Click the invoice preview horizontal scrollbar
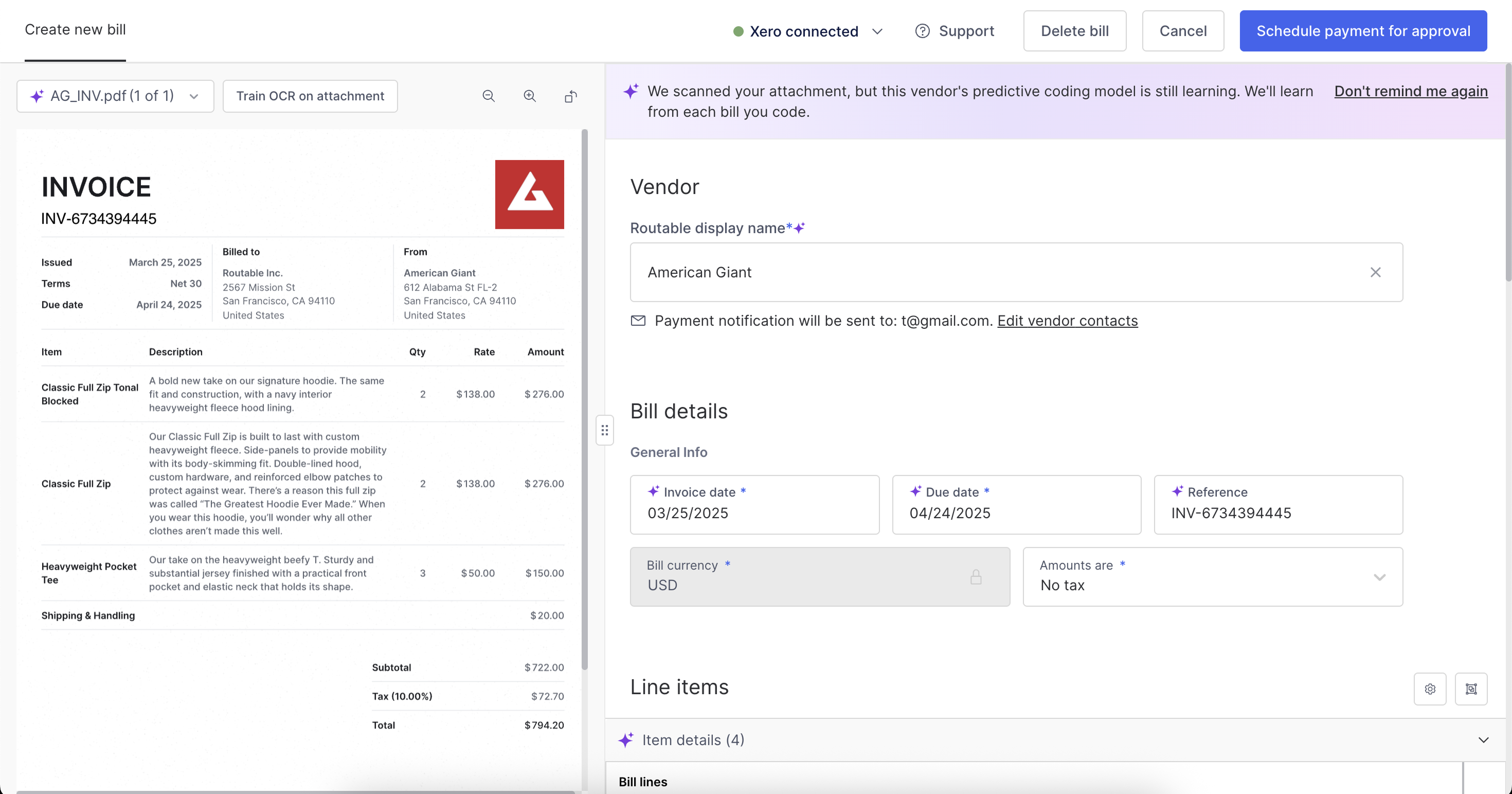Image resolution: width=1512 pixels, height=794 pixels. tap(295, 791)
